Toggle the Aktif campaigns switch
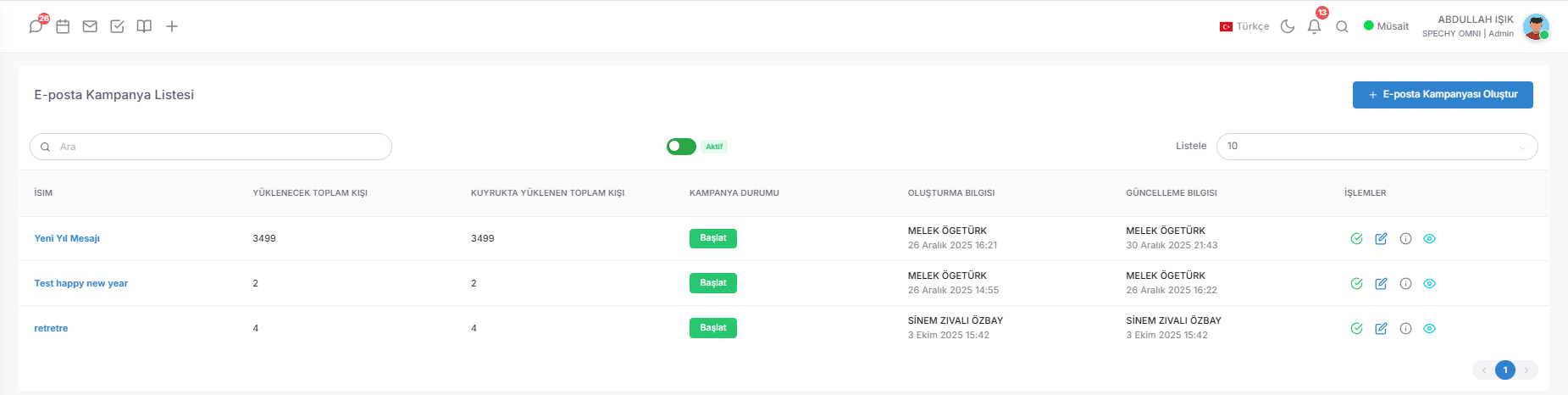 (681, 147)
